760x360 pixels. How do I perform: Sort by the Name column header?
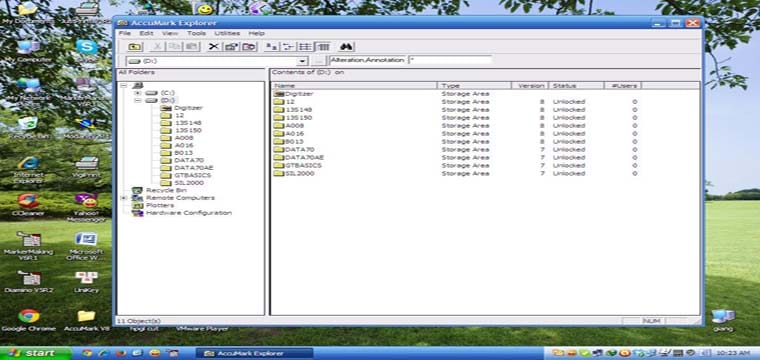(354, 86)
